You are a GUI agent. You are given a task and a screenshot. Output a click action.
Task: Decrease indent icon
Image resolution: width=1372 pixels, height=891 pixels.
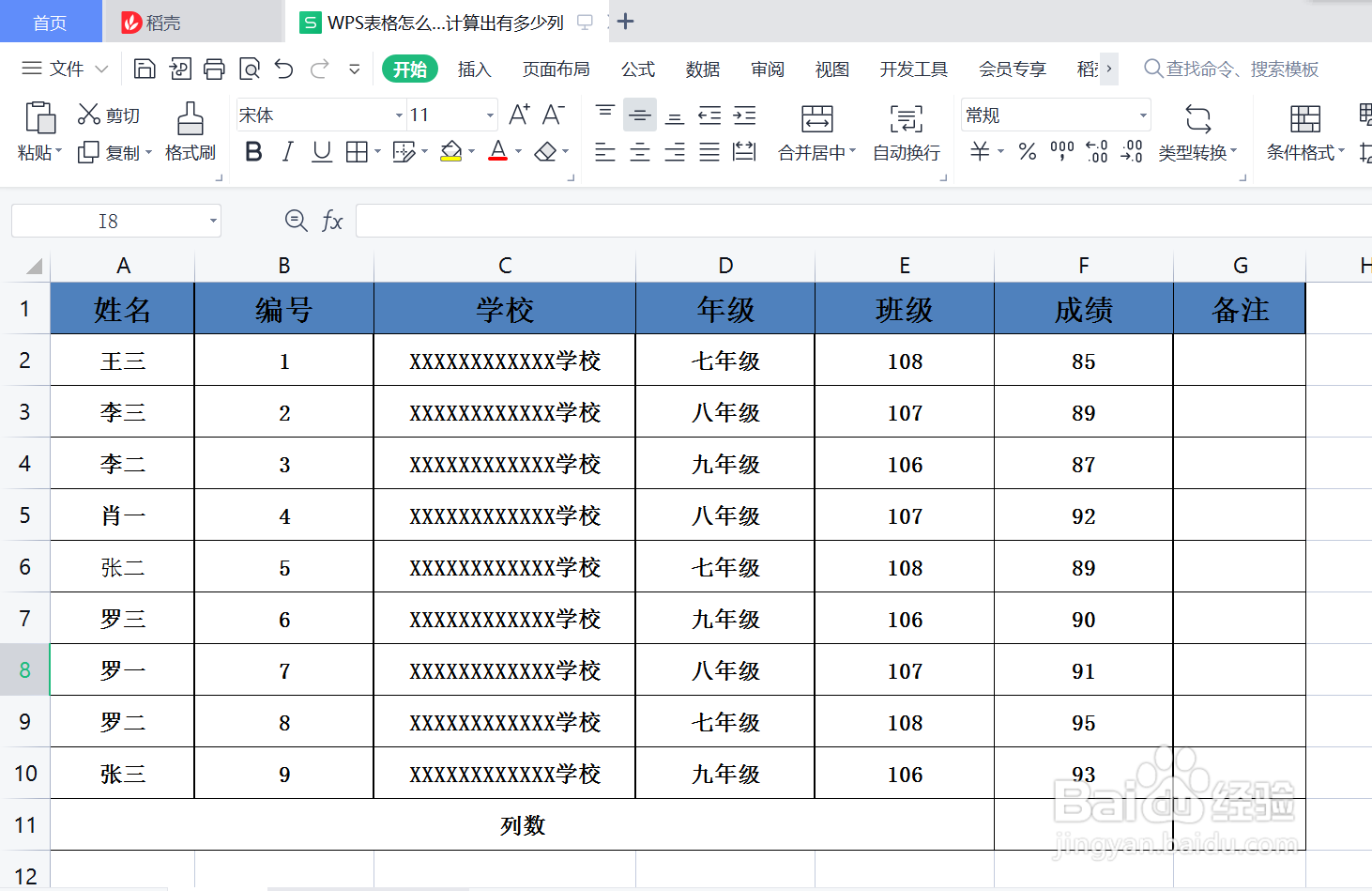pyautogui.click(x=709, y=115)
